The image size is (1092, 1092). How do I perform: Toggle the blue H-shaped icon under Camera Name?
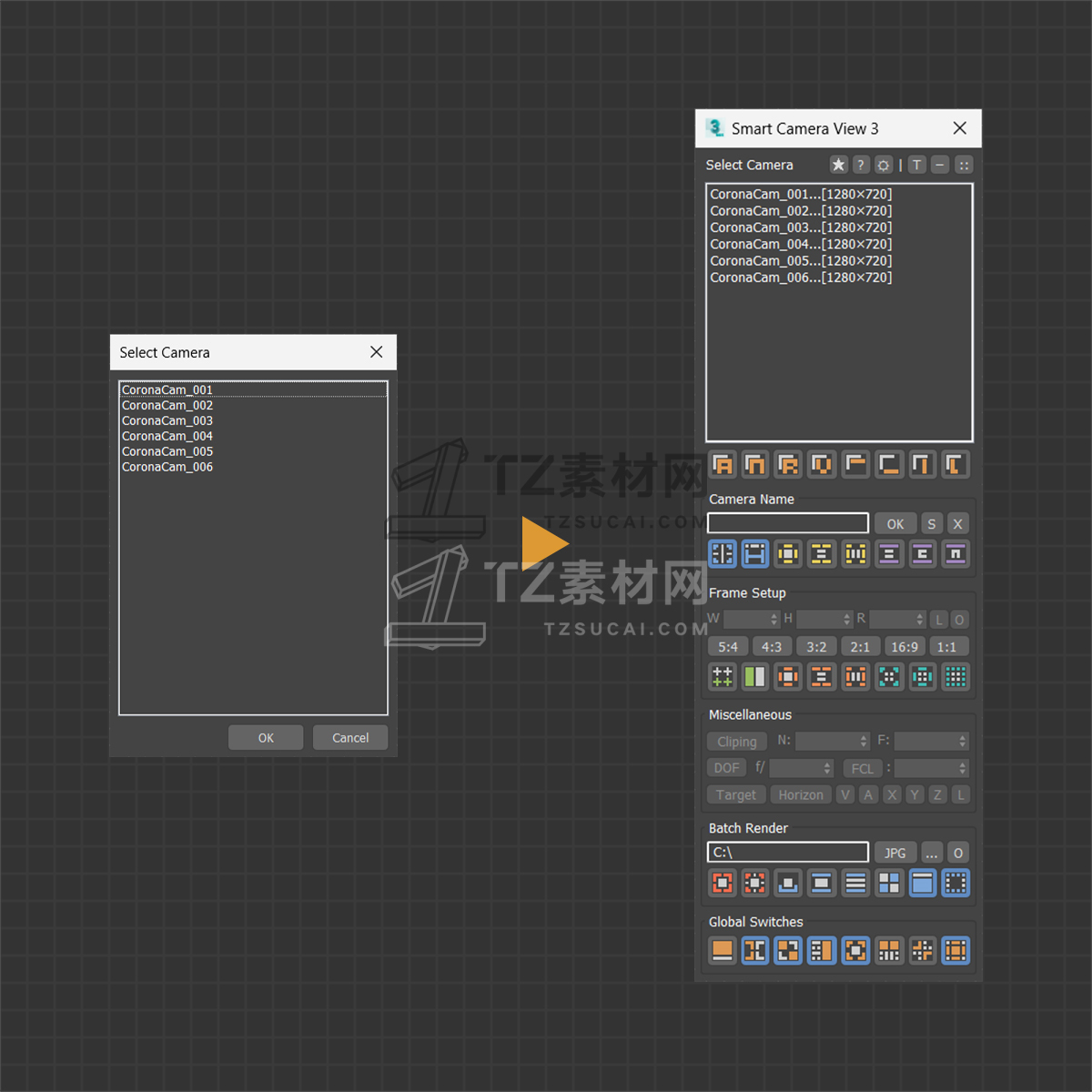point(755,553)
